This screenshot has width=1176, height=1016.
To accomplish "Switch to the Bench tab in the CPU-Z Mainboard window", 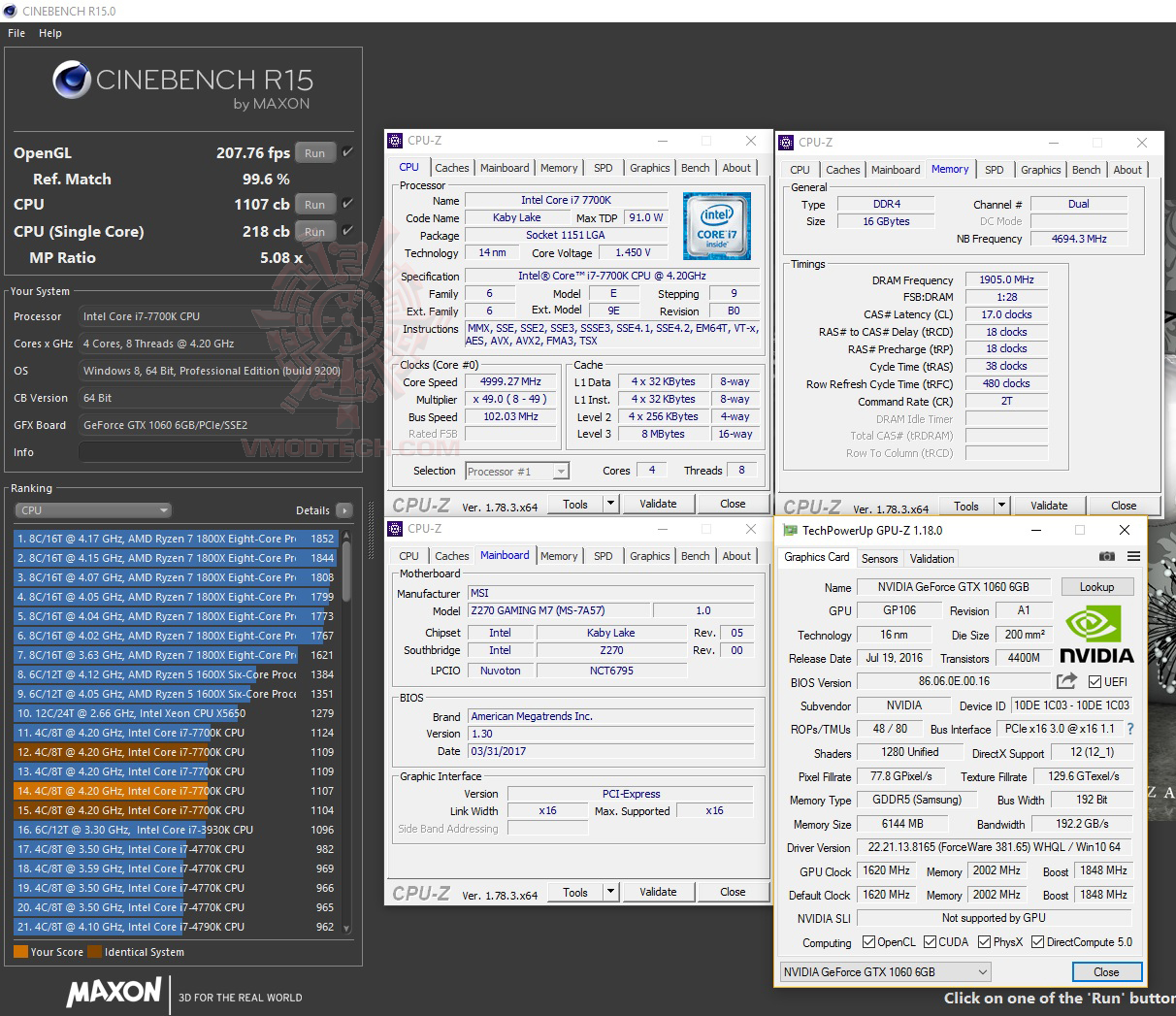I will [x=695, y=556].
